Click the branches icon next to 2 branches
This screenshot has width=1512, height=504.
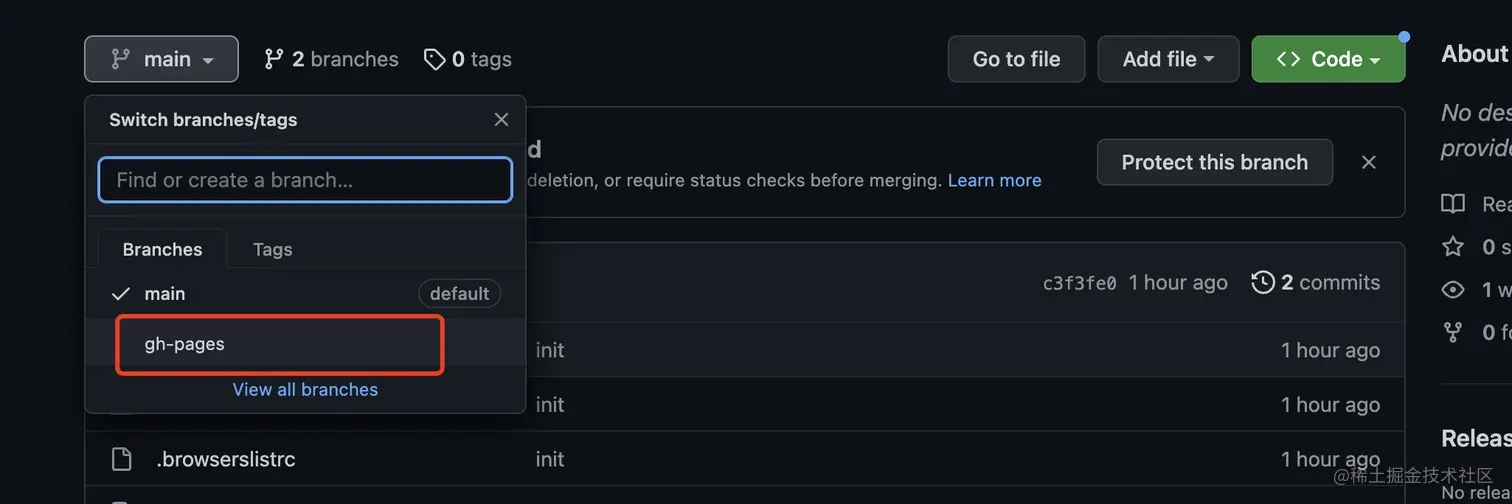tap(273, 59)
